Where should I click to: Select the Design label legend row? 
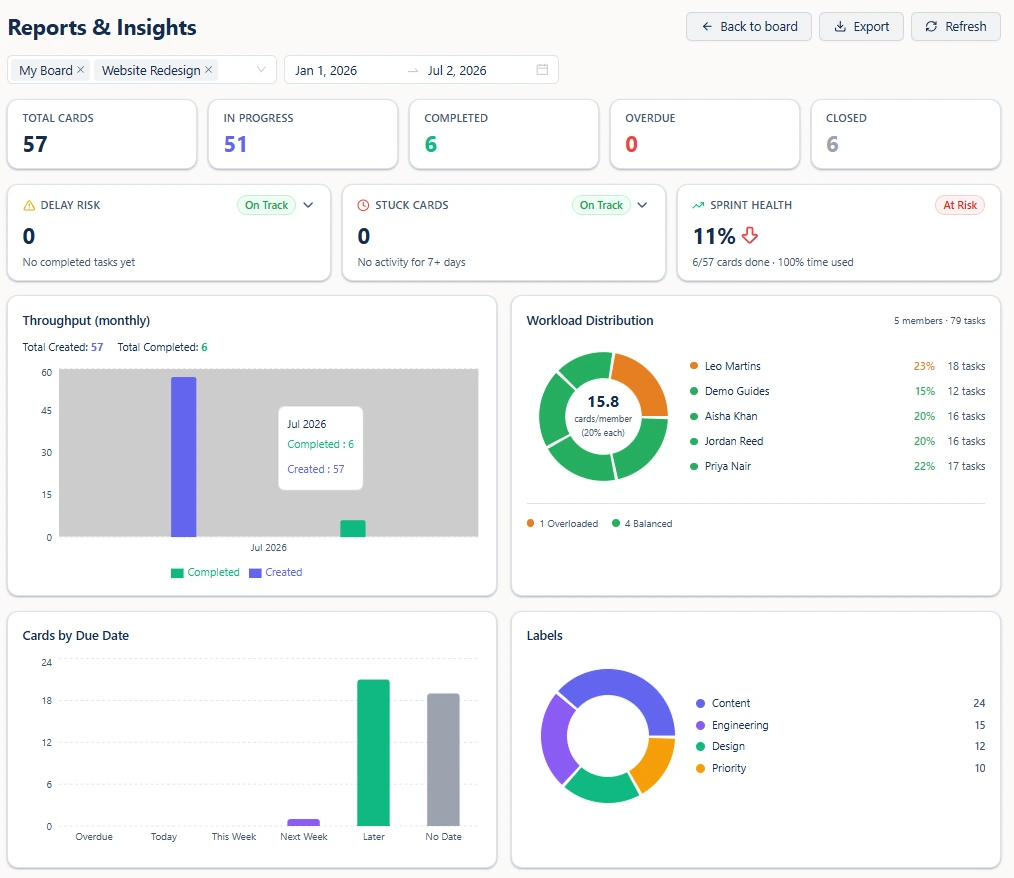tap(841, 746)
